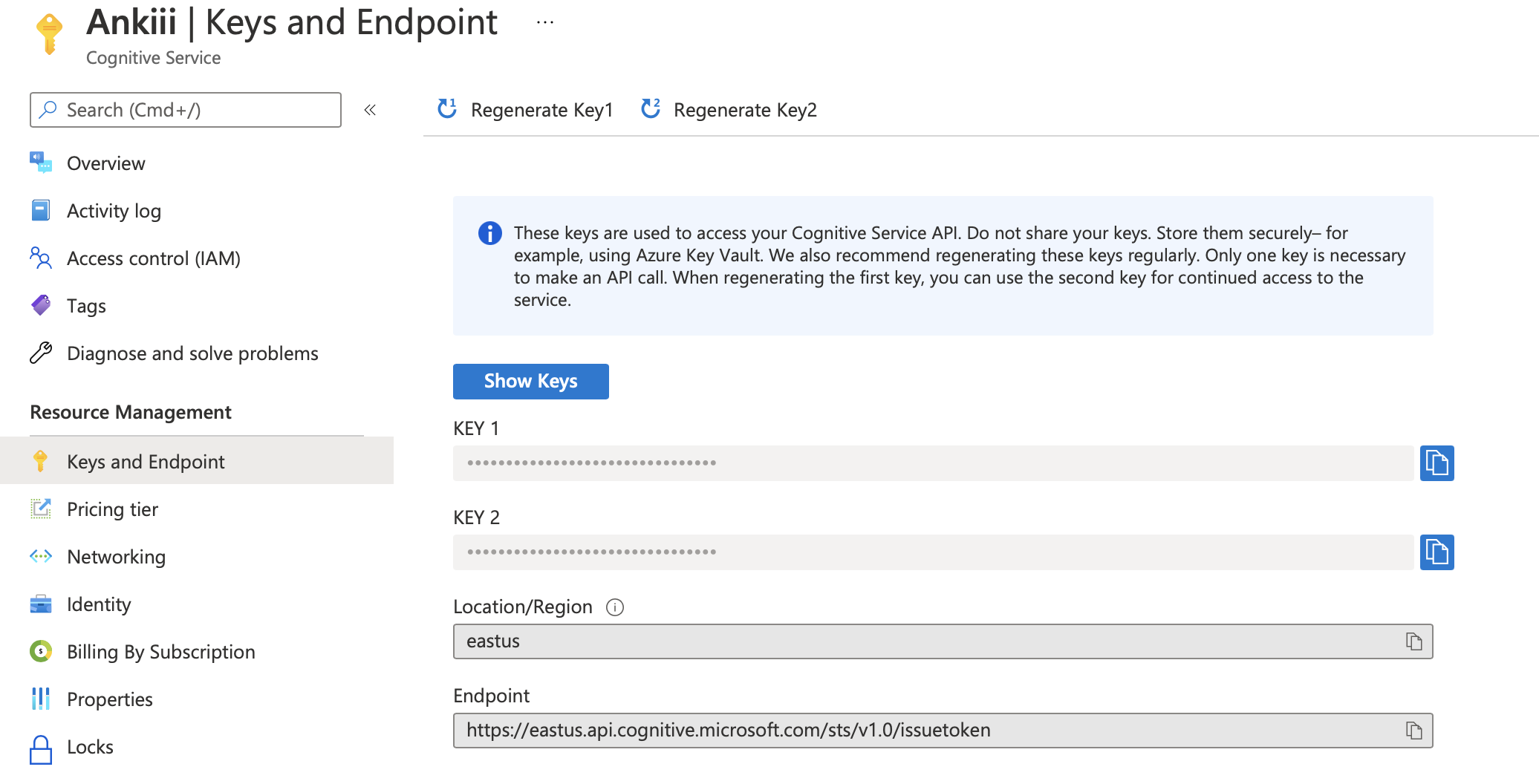Open the Pricing tier icon
This screenshot has height=784, width=1539.
tap(41, 509)
